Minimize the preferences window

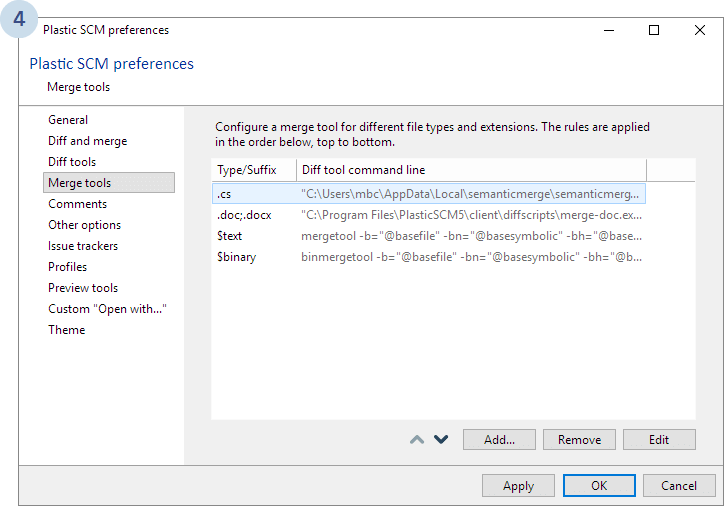[609, 30]
